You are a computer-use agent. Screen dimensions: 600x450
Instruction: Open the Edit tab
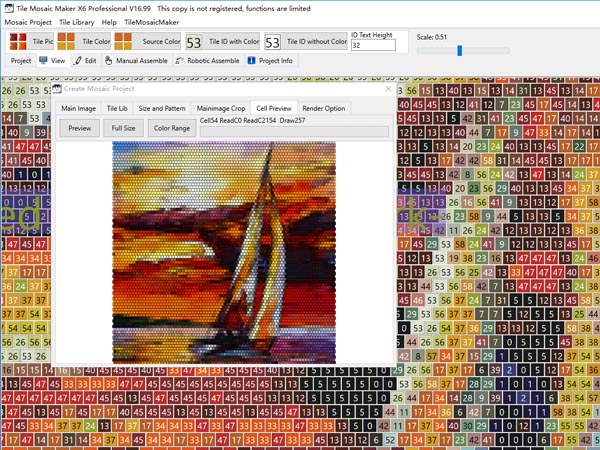click(86, 60)
